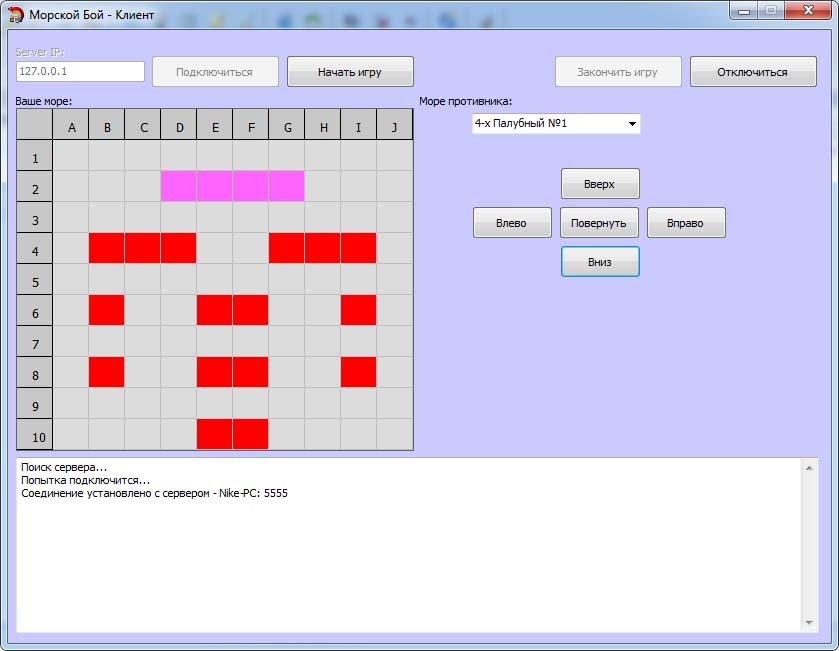
Task: Click the 'Ваше море:' label
Action: pos(43,101)
